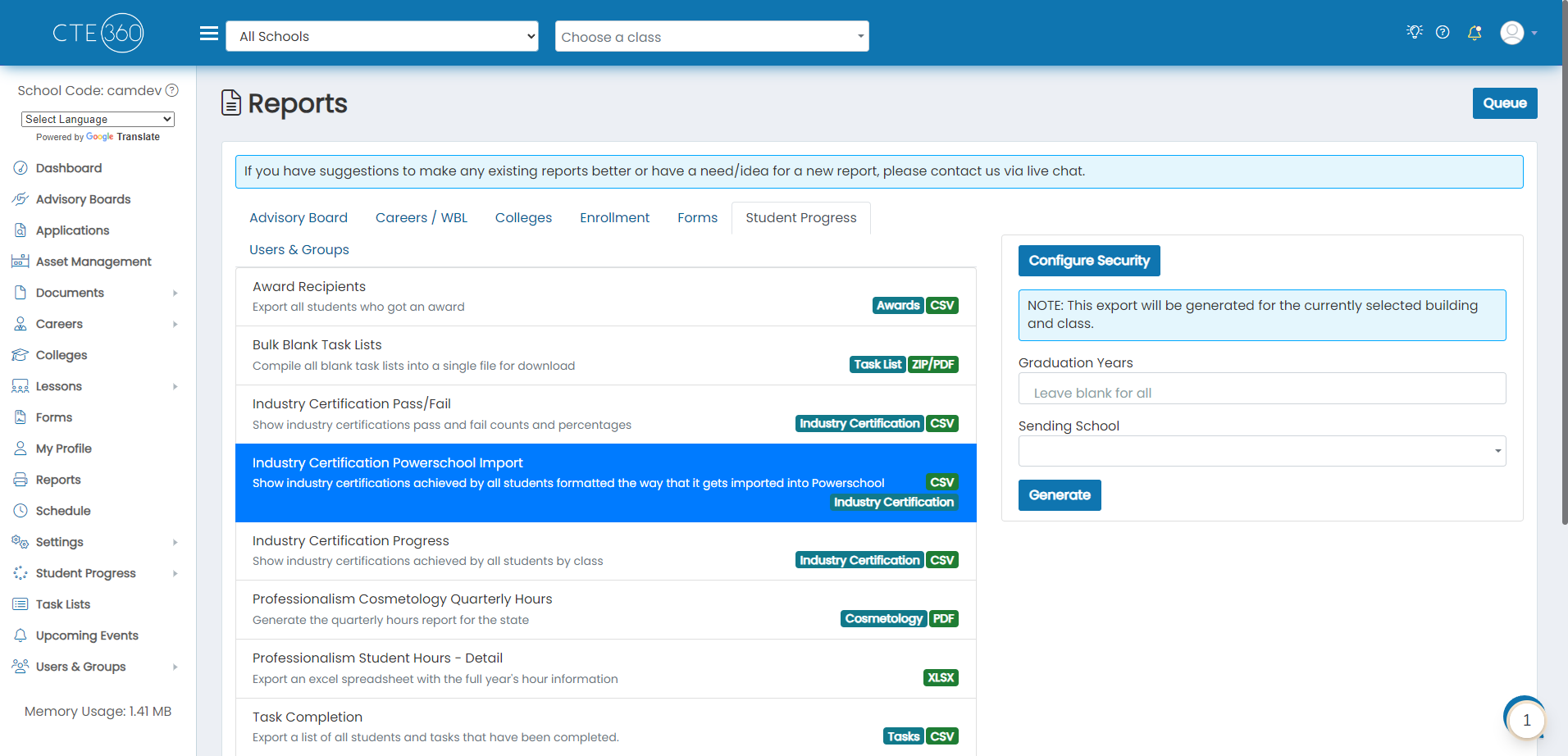Click the Queue button

(x=1505, y=103)
